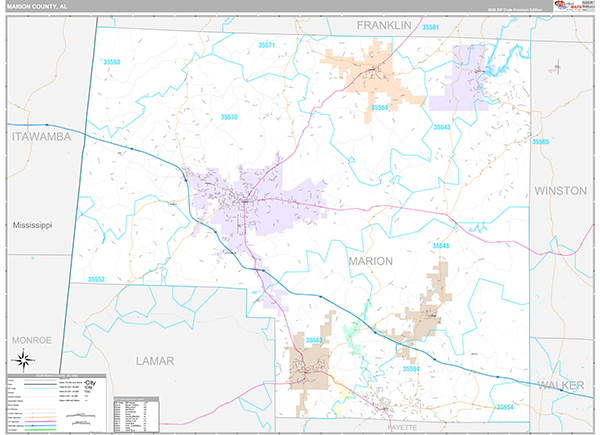Click the green line sample in legend
This screenshot has width=600, height=435.
(x=40, y=430)
